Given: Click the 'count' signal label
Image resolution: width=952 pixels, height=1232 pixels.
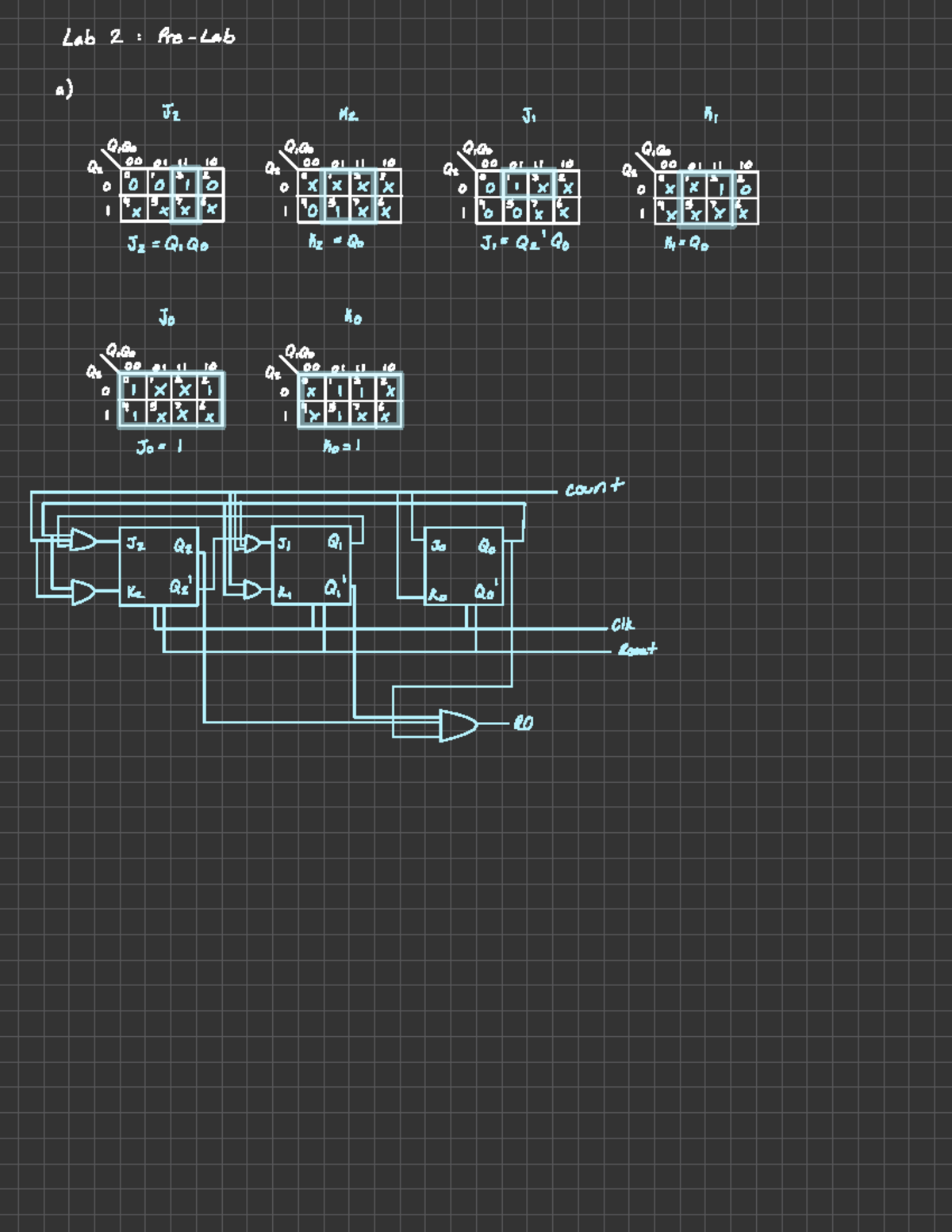Looking at the screenshot, I should click(x=595, y=486).
